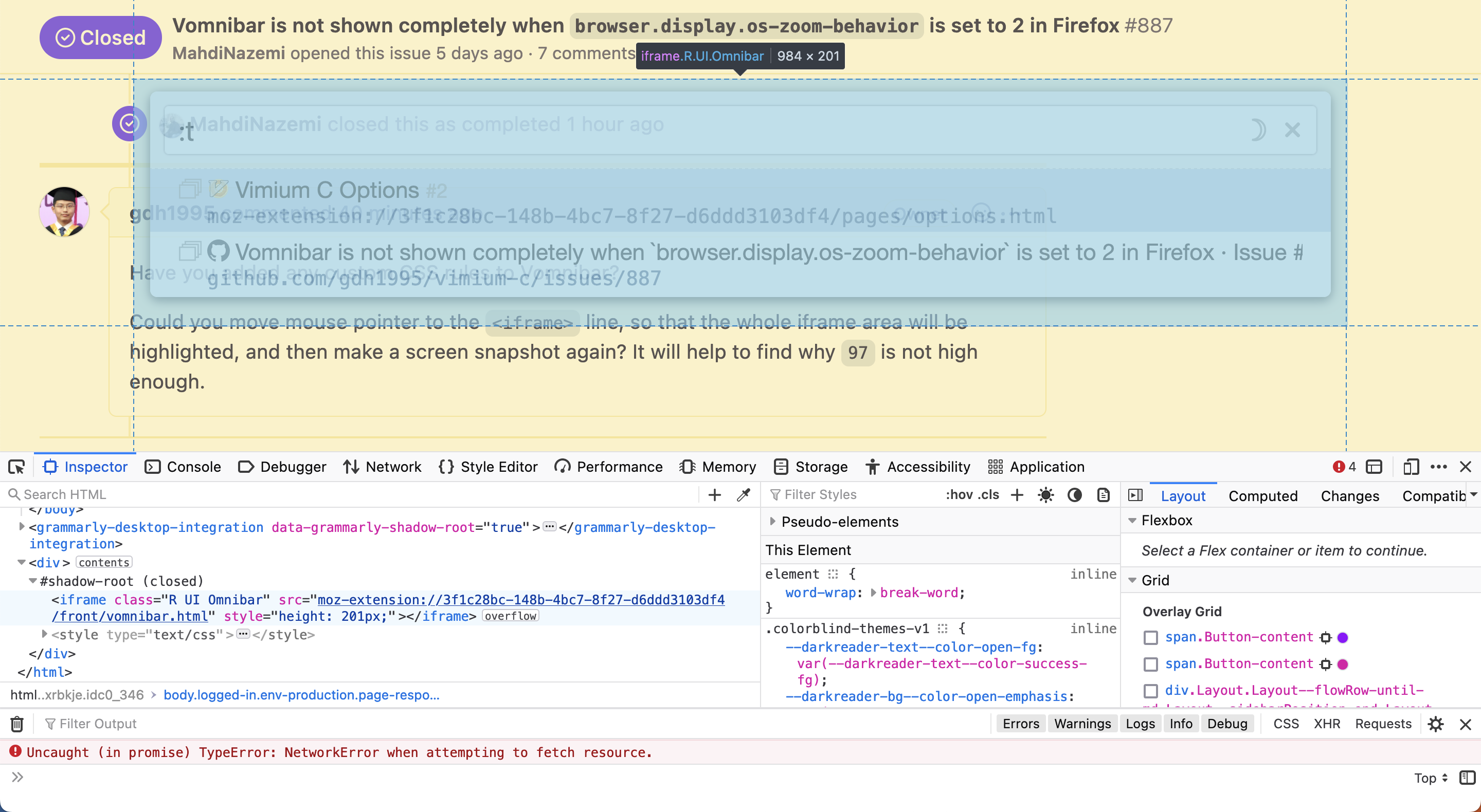This screenshot has height=812, width=1481.
Task: Select the element picker tool
Action: click(16, 467)
